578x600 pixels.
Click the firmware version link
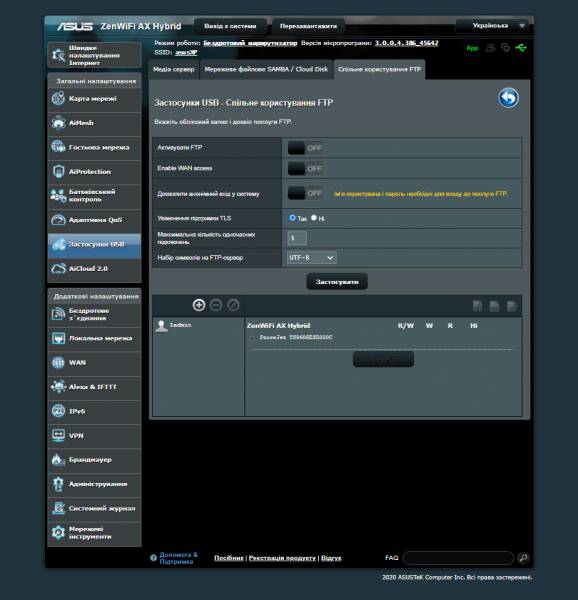click(406, 43)
